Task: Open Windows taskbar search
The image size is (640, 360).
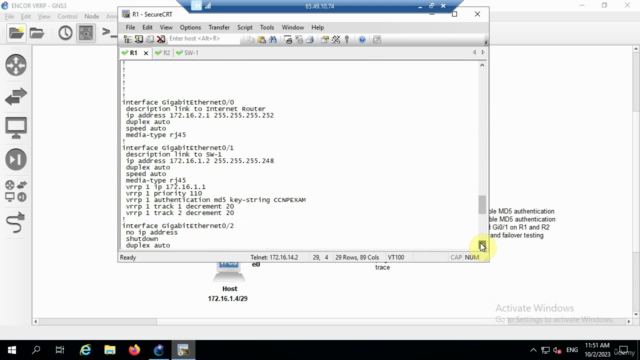Action: pyautogui.click(x=36, y=350)
